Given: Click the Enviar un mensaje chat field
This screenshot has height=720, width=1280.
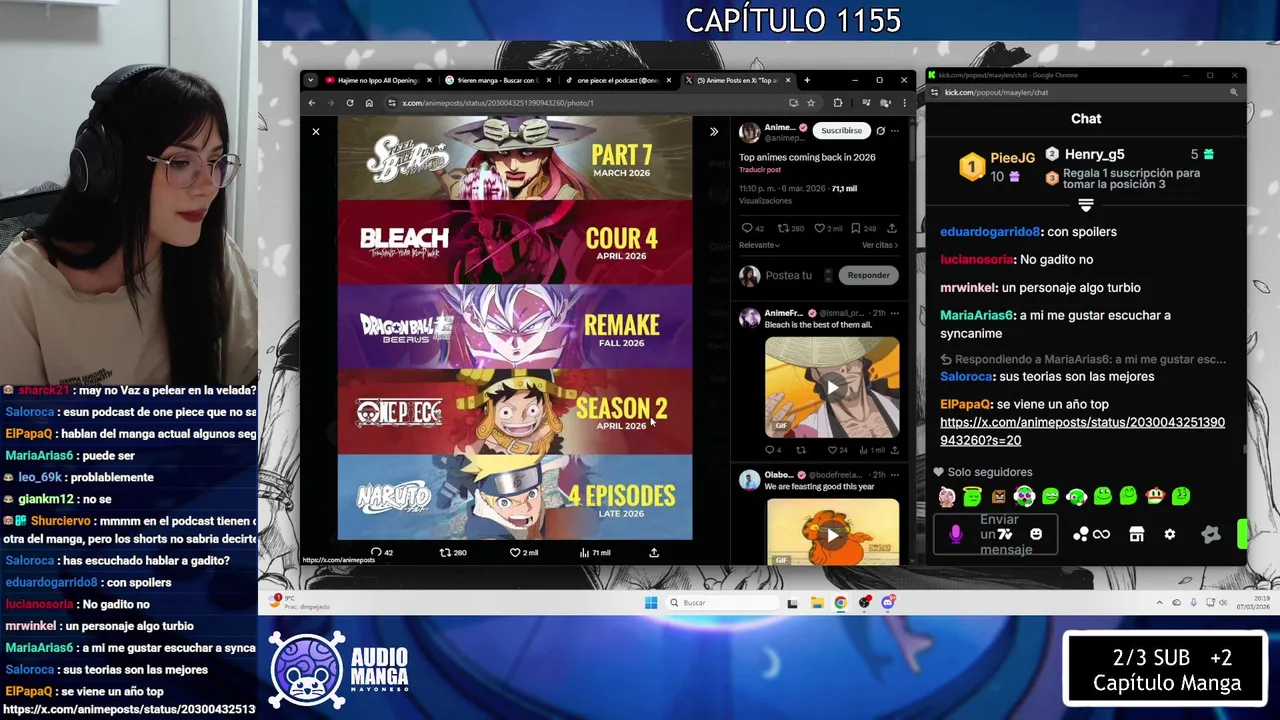Looking at the screenshot, I should [995, 535].
